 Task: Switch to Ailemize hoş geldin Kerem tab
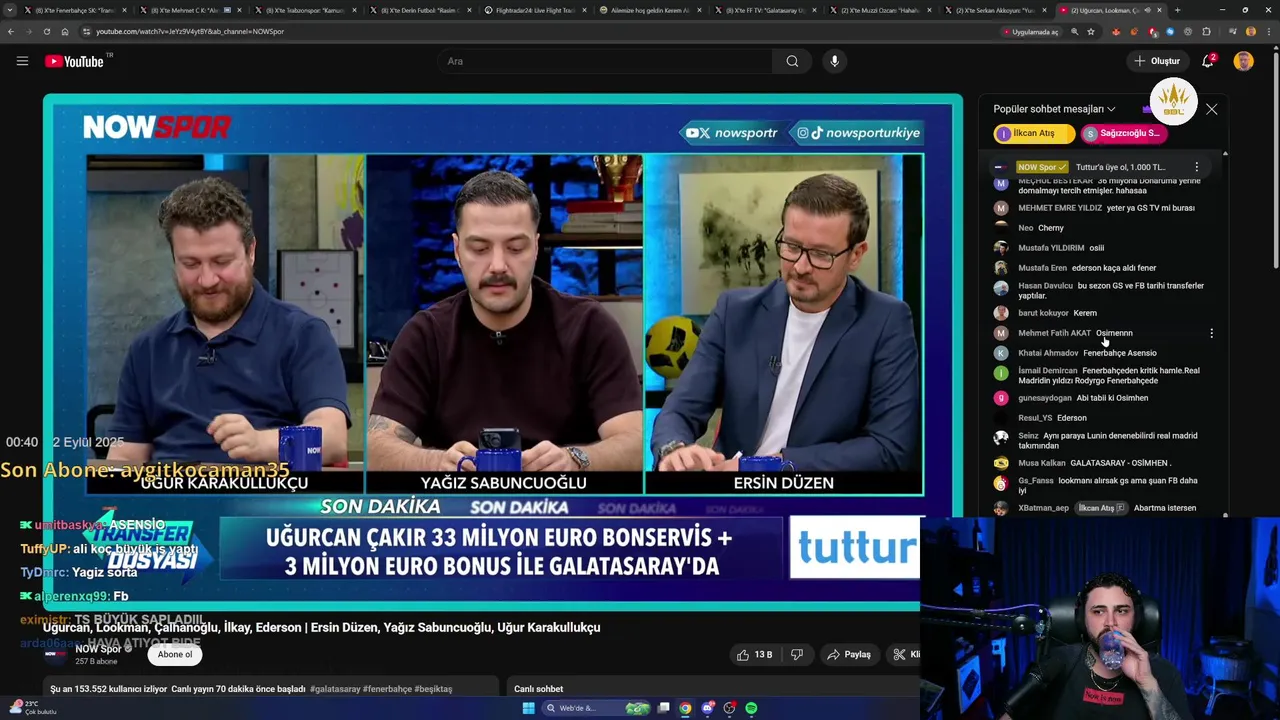click(649, 10)
